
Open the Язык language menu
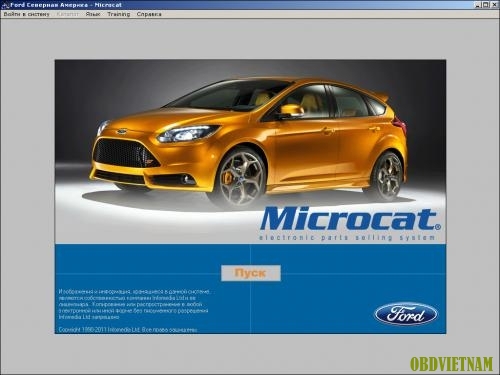tap(93, 14)
